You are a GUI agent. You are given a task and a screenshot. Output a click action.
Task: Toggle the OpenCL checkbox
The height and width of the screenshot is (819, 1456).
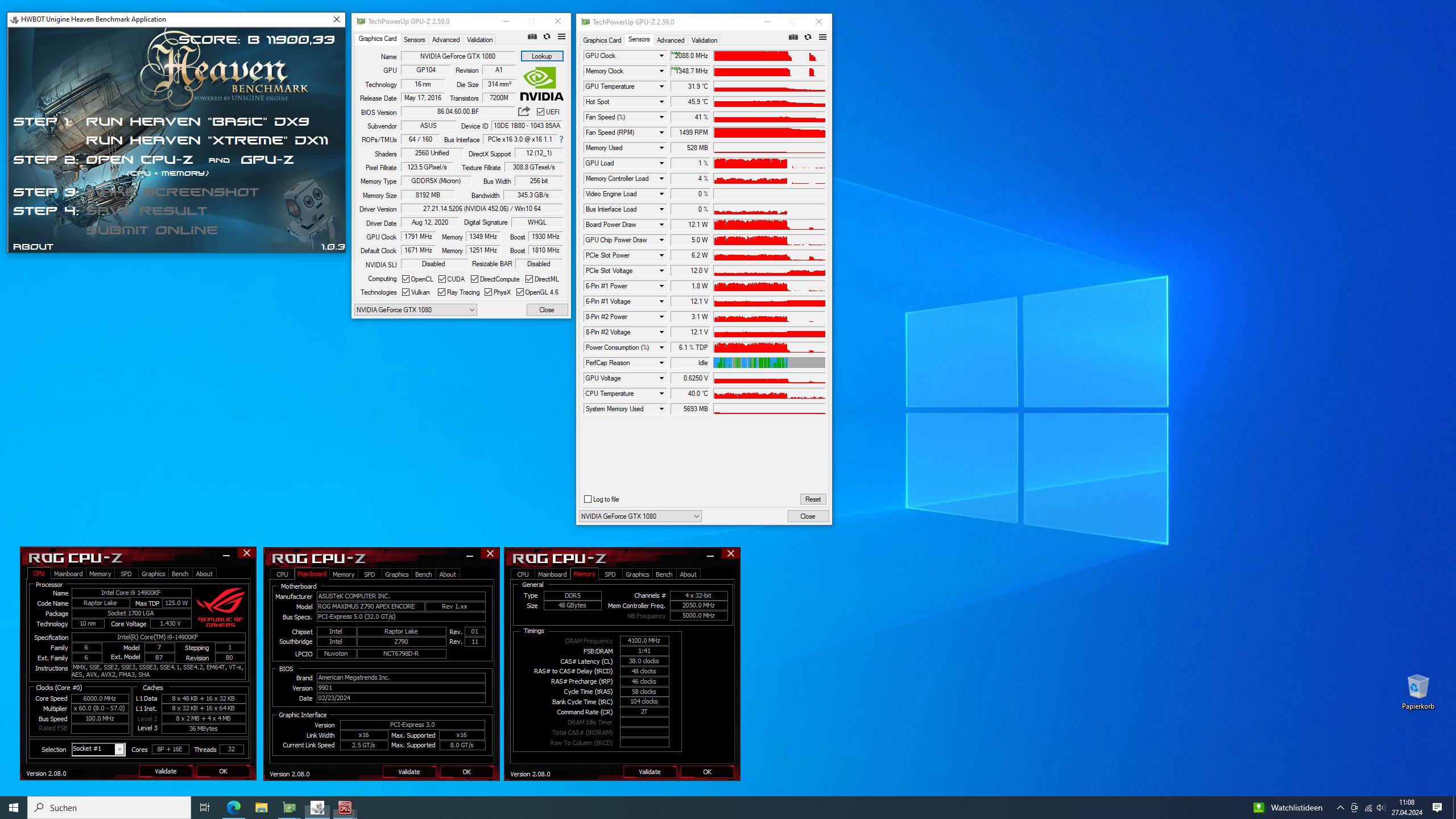pyautogui.click(x=406, y=279)
